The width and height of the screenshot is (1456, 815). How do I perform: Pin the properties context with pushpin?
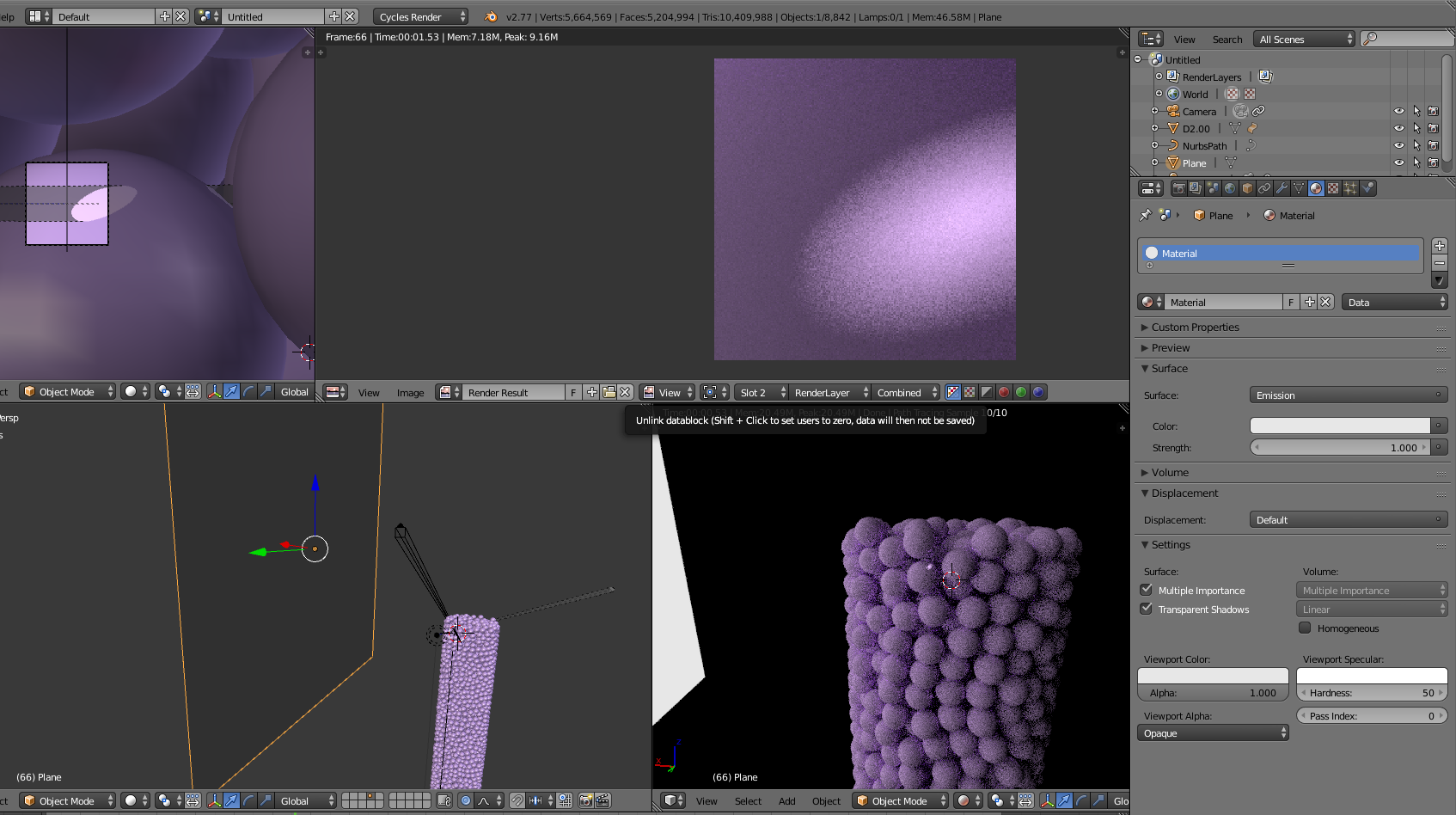tap(1145, 215)
